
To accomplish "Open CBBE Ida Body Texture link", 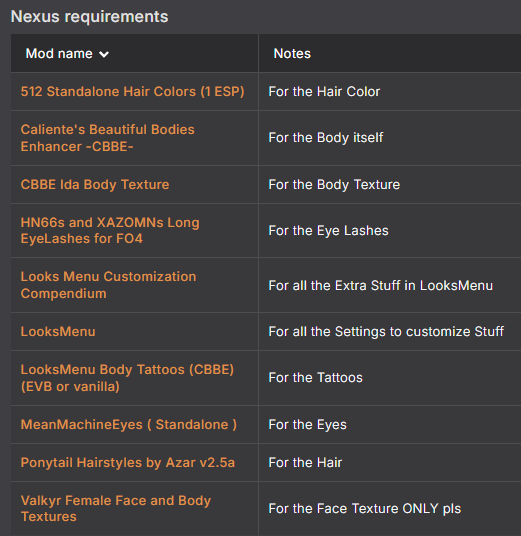I will (95, 185).
